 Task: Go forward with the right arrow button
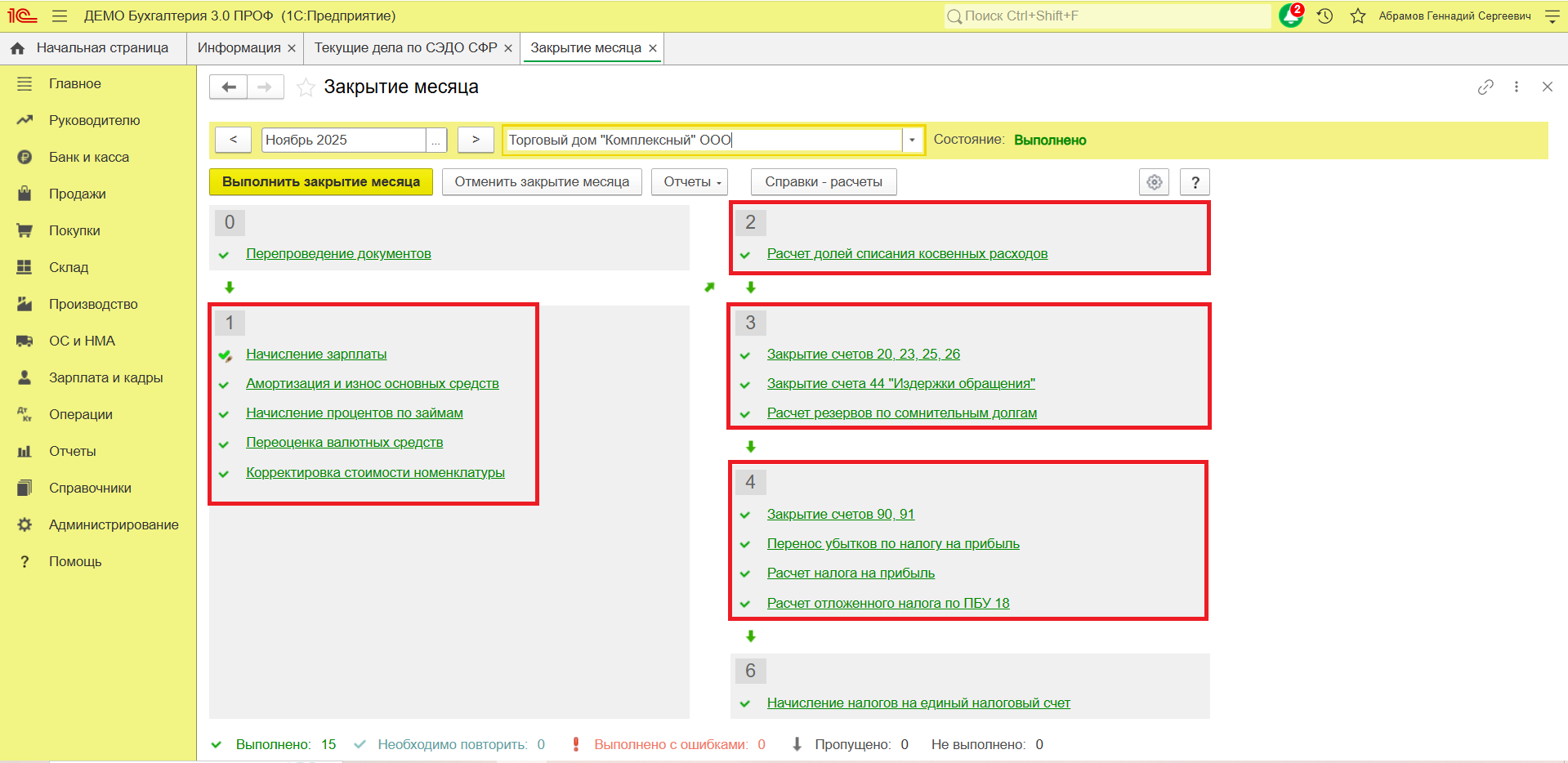(265, 87)
